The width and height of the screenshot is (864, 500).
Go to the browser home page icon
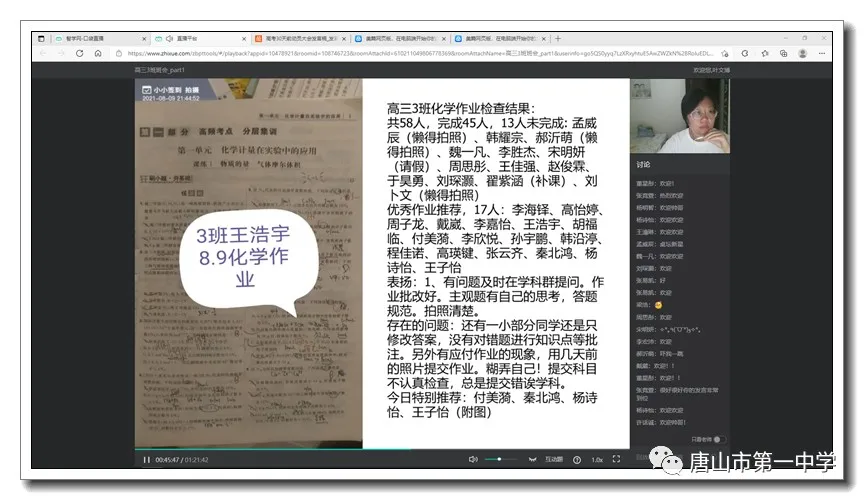(97, 54)
